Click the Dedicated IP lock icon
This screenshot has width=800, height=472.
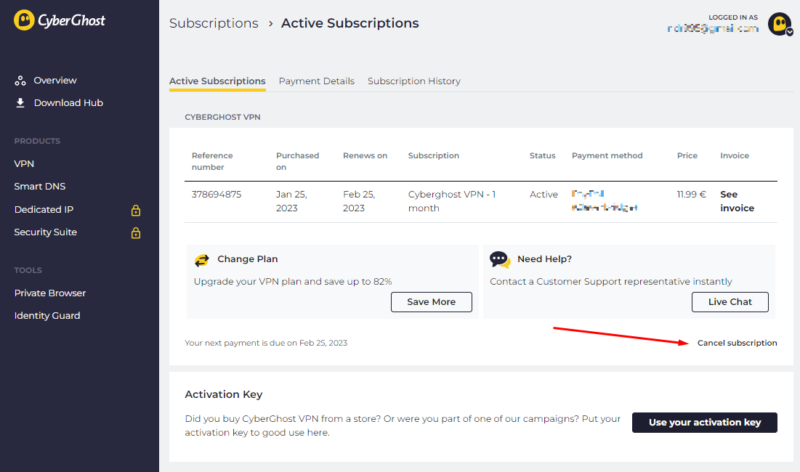click(x=136, y=210)
